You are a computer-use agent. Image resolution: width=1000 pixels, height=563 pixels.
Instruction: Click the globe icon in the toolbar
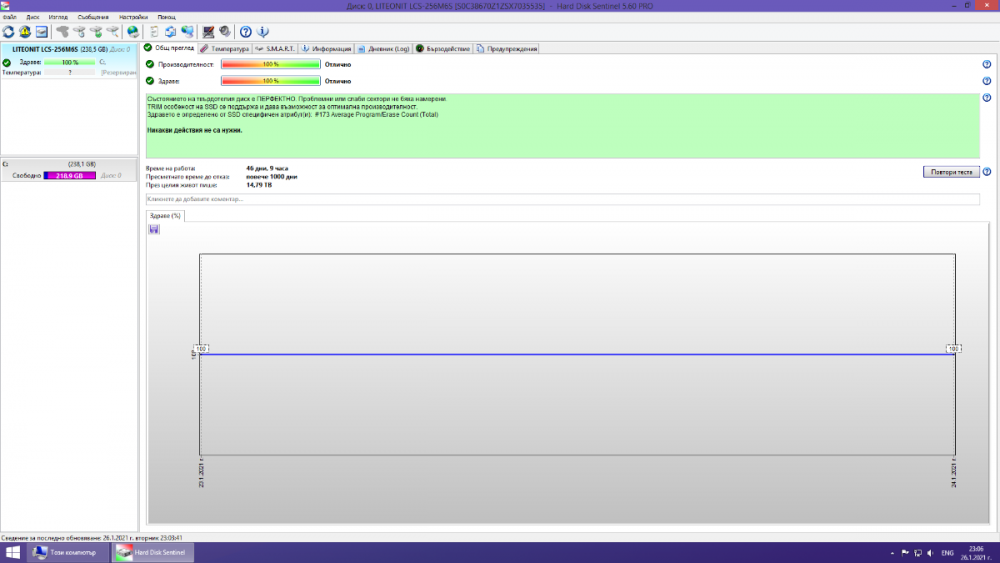click(x=133, y=32)
